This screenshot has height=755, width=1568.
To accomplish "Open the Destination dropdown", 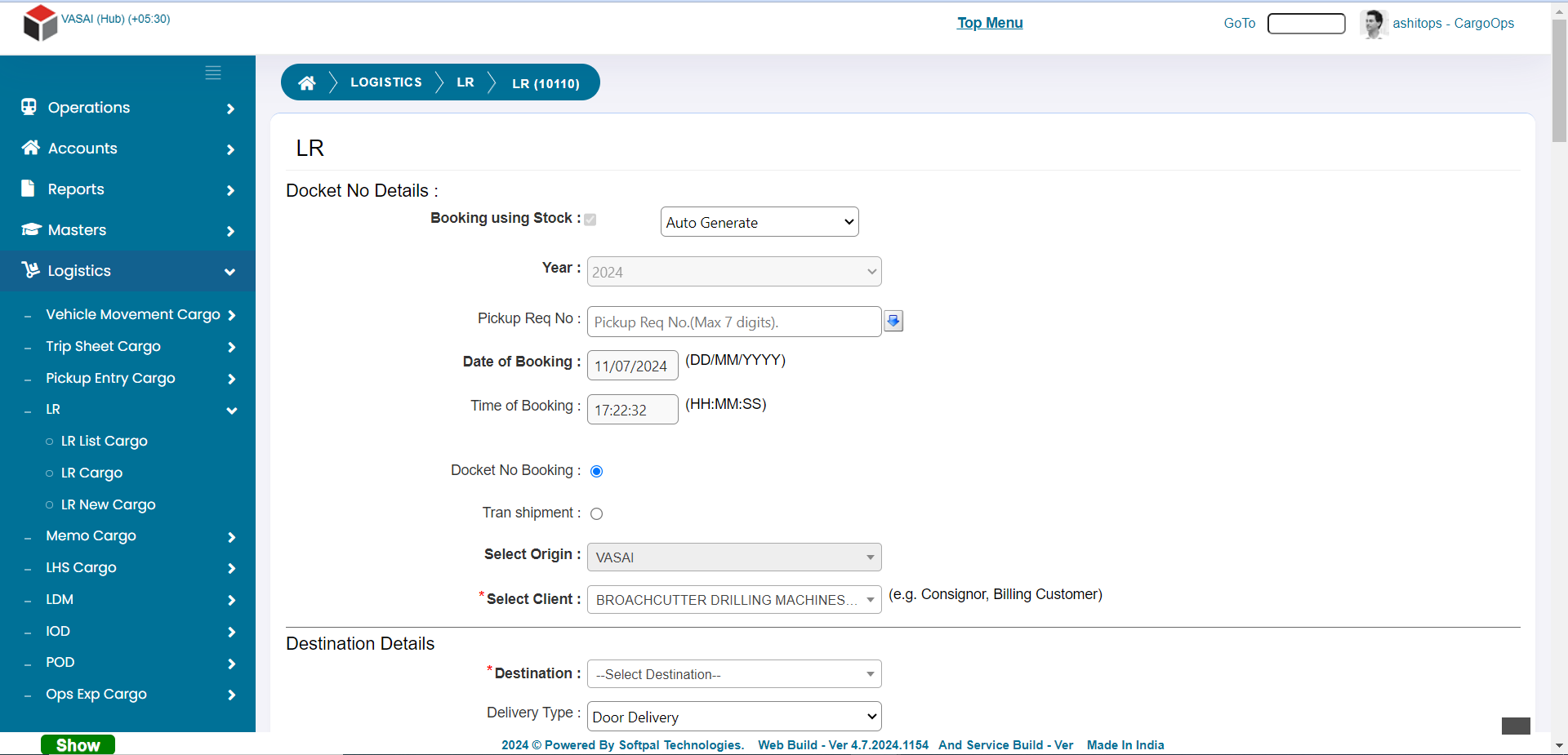I will [734, 674].
